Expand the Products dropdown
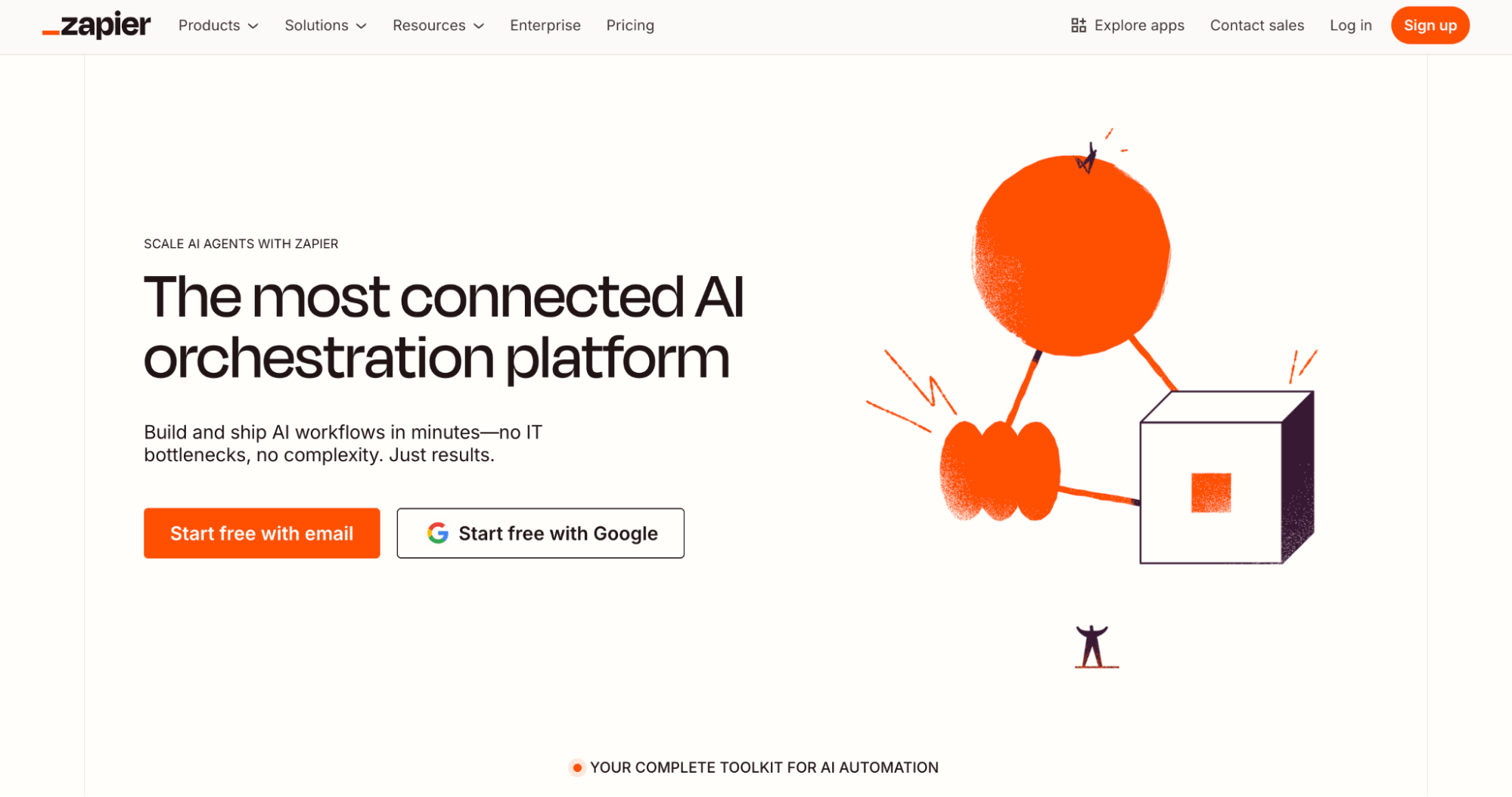This screenshot has height=797, width=1512. click(218, 25)
